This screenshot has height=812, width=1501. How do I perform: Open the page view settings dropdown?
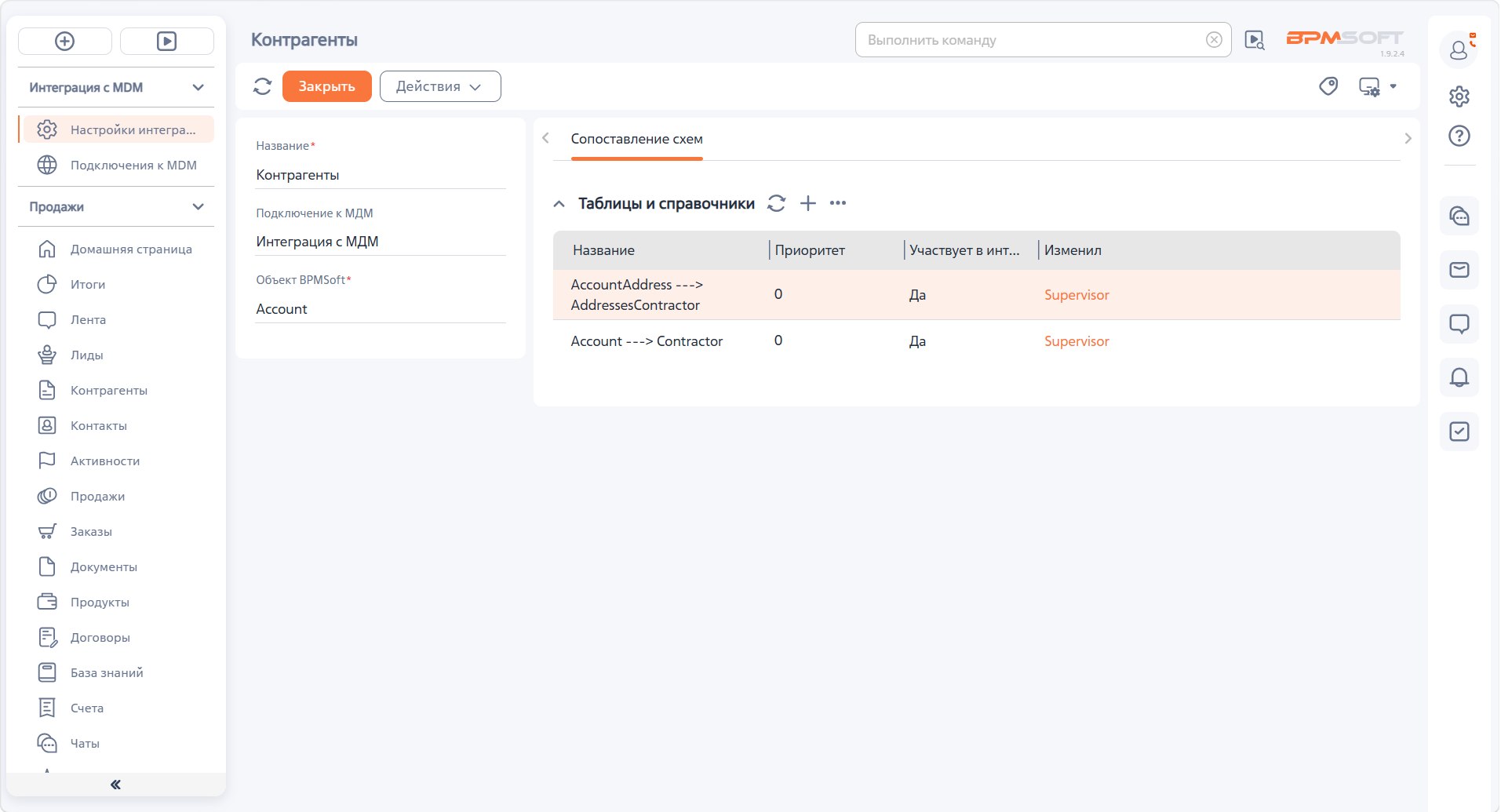(x=1378, y=86)
